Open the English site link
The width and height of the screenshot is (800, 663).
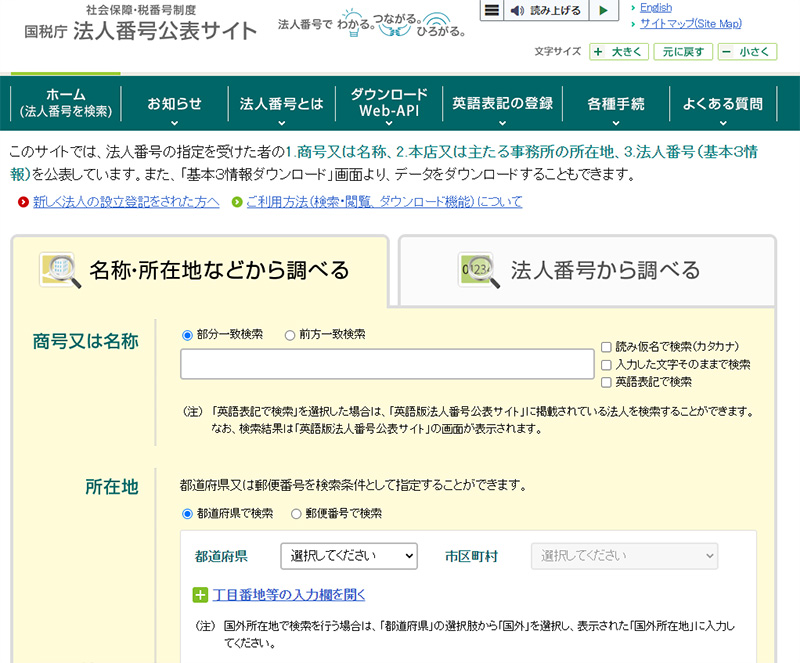pyautogui.click(x=656, y=8)
